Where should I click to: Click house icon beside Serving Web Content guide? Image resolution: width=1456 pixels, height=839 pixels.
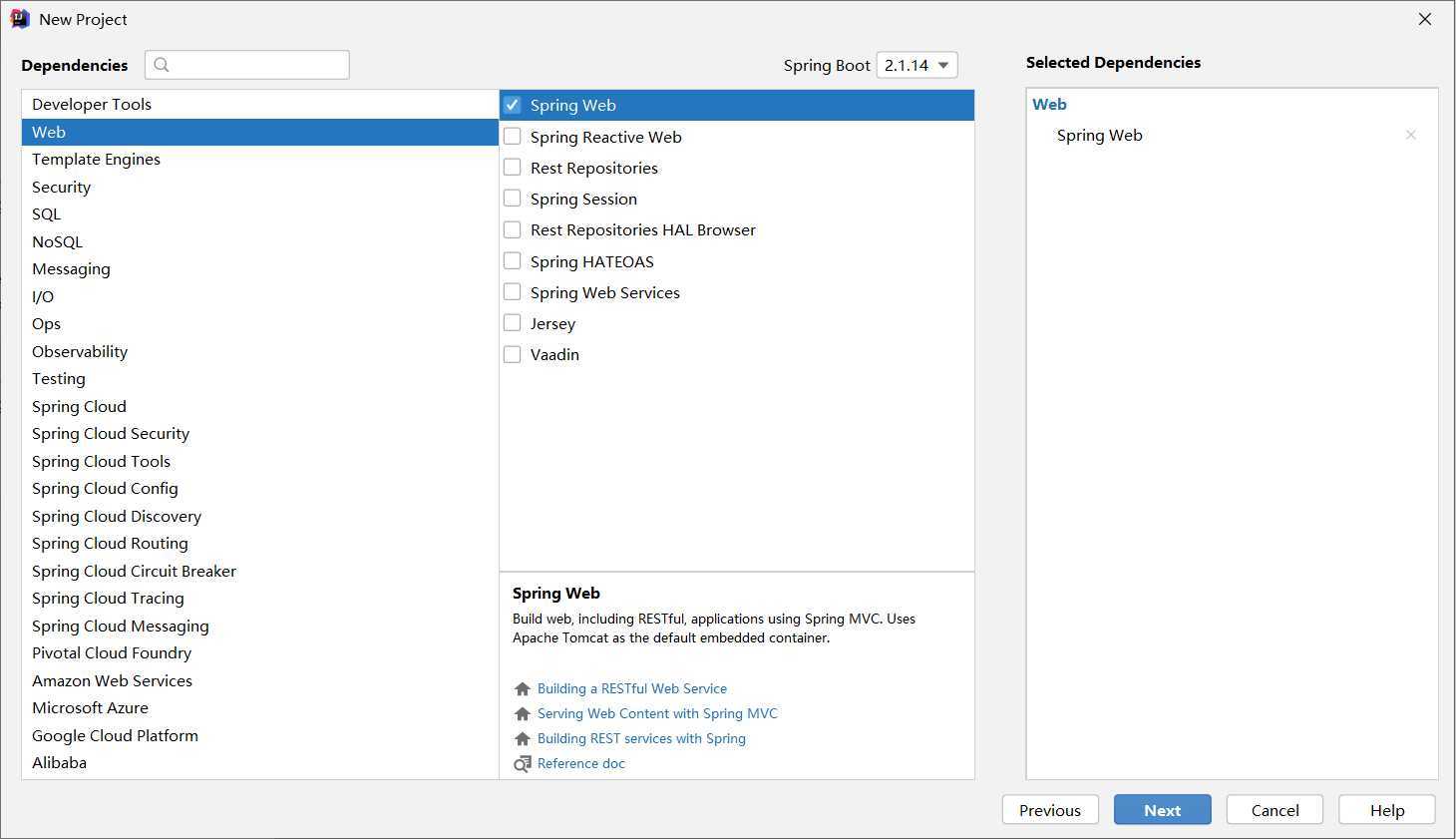[523, 714]
